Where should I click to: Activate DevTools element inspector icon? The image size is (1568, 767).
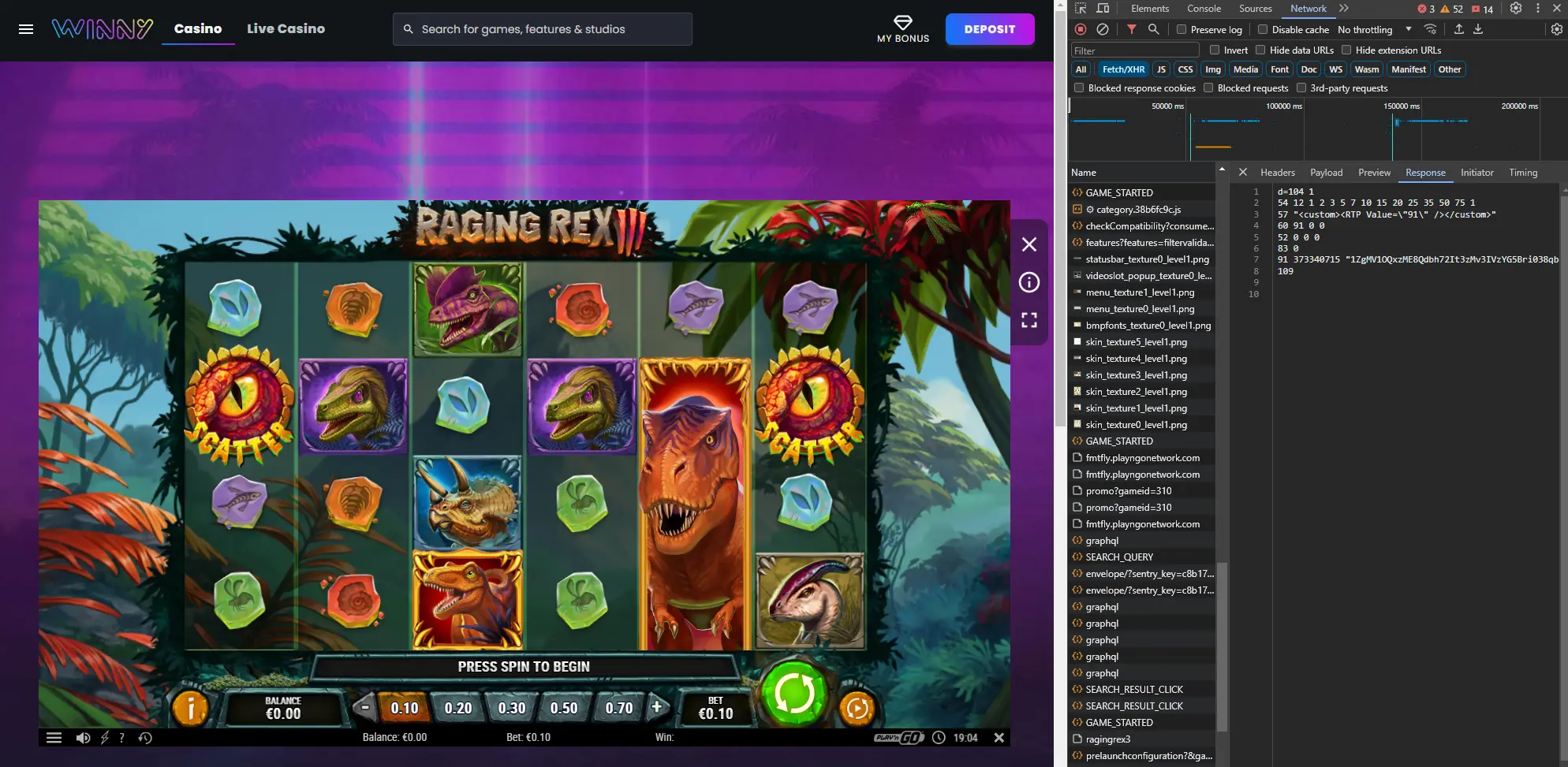click(x=1081, y=9)
